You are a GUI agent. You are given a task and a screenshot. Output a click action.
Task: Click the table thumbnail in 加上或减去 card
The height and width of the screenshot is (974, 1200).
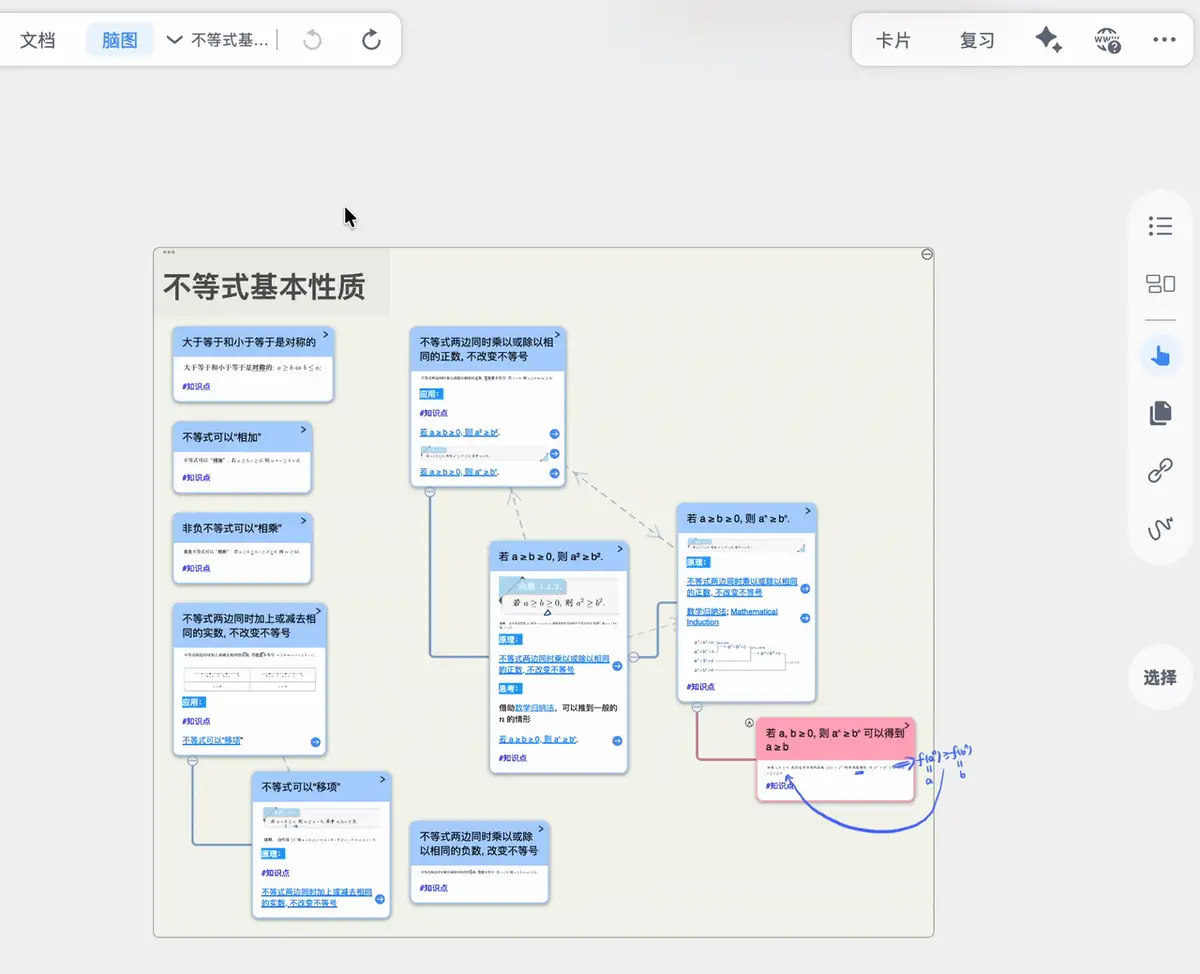(x=249, y=679)
